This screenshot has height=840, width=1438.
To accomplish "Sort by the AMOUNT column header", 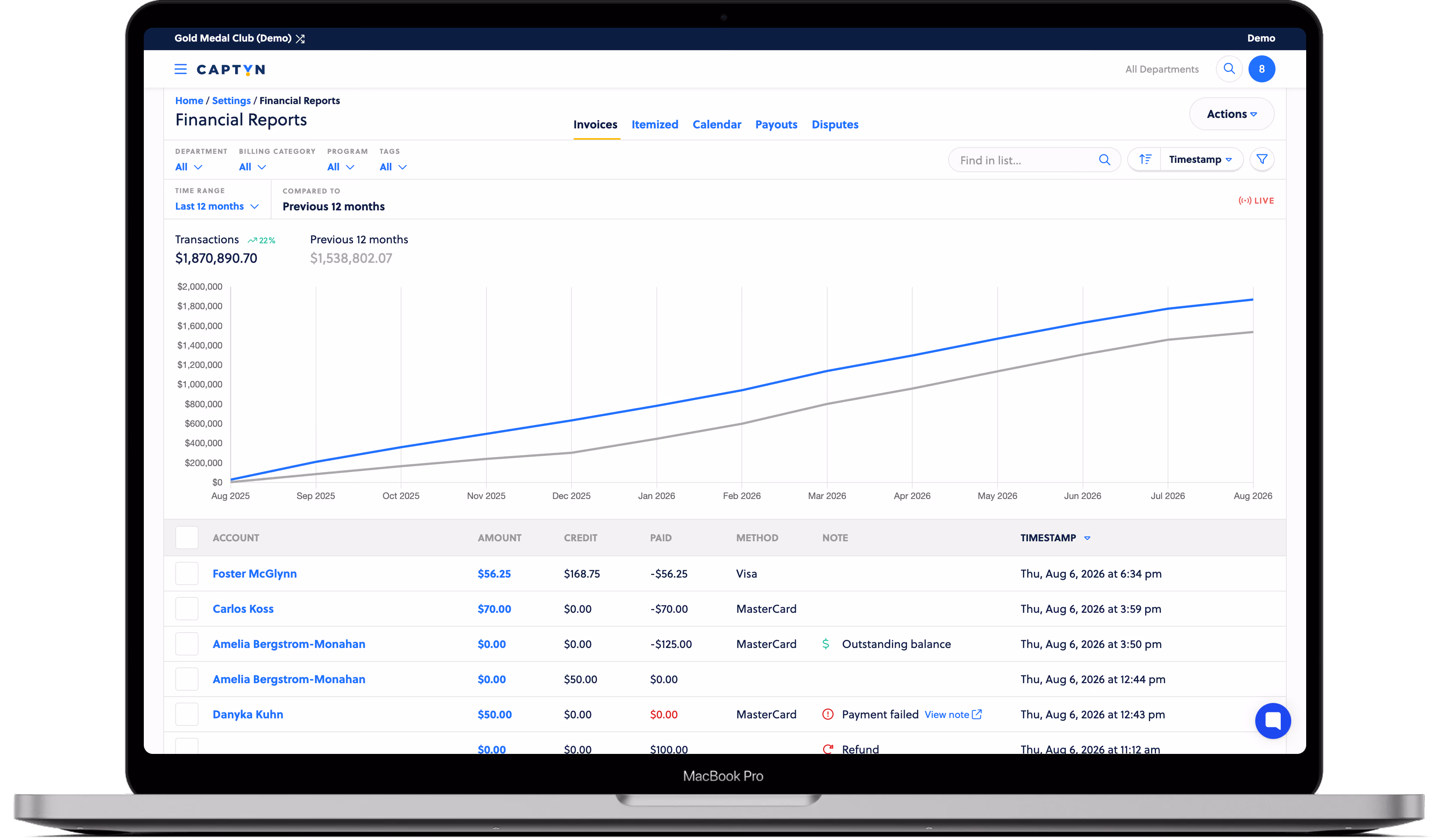I will [x=499, y=538].
